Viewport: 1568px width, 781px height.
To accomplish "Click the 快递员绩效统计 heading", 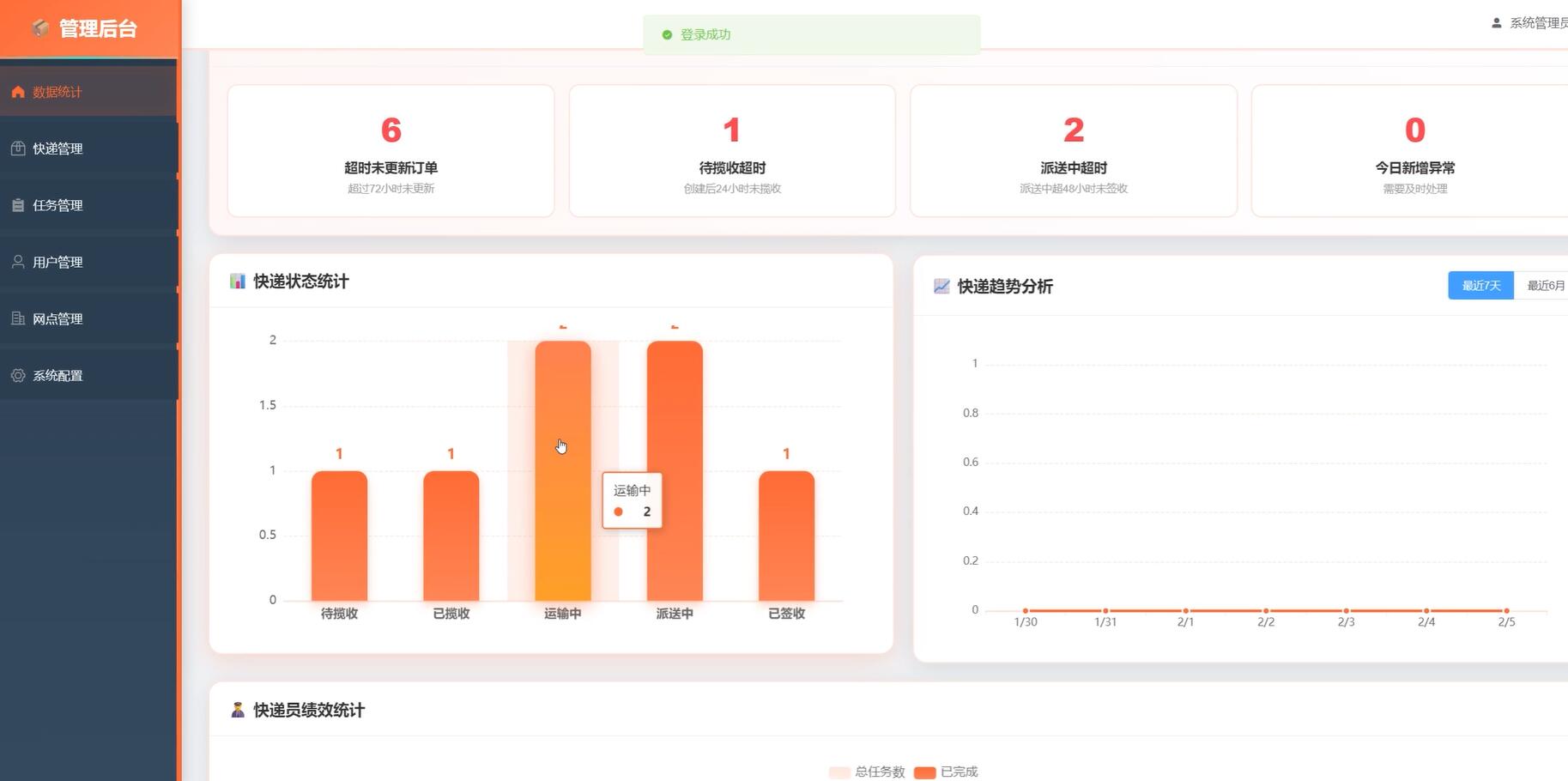I will click(309, 710).
